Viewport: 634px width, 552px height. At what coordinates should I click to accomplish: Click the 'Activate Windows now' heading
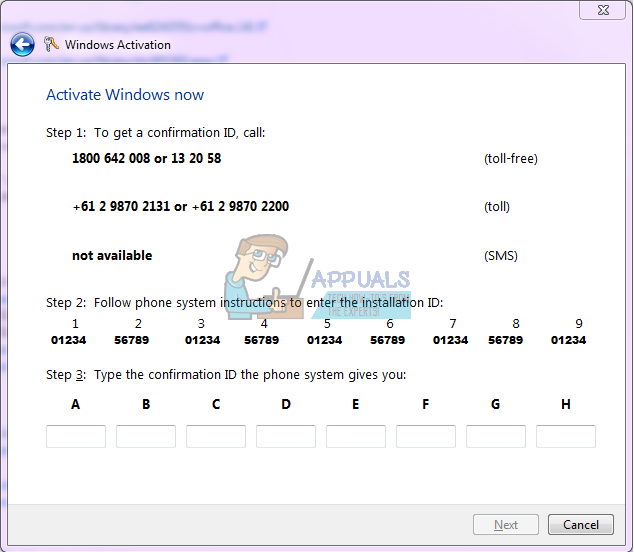click(125, 95)
